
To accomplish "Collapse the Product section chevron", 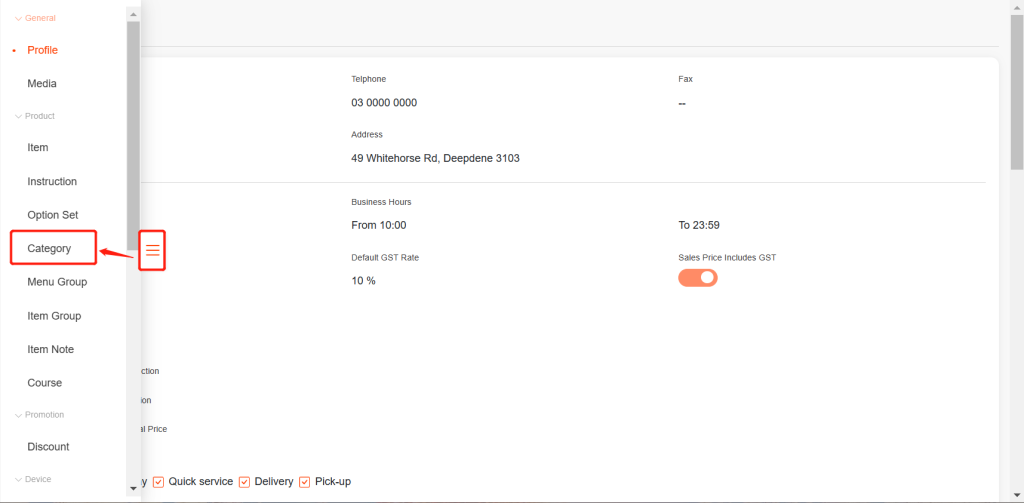I will 18,116.
